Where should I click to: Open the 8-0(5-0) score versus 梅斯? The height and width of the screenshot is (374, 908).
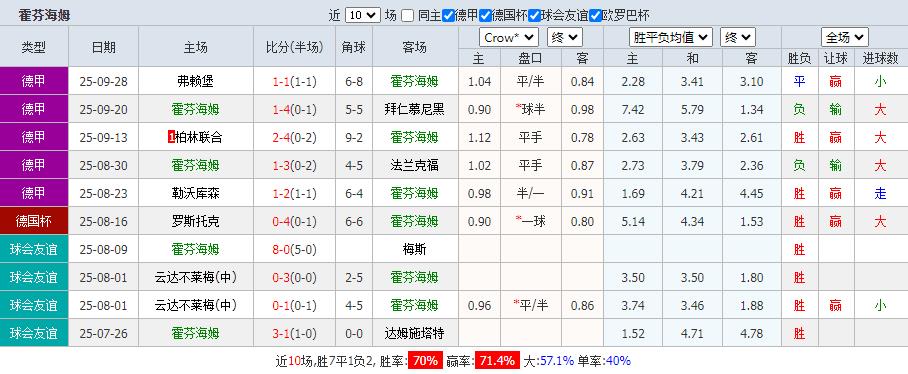click(294, 250)
